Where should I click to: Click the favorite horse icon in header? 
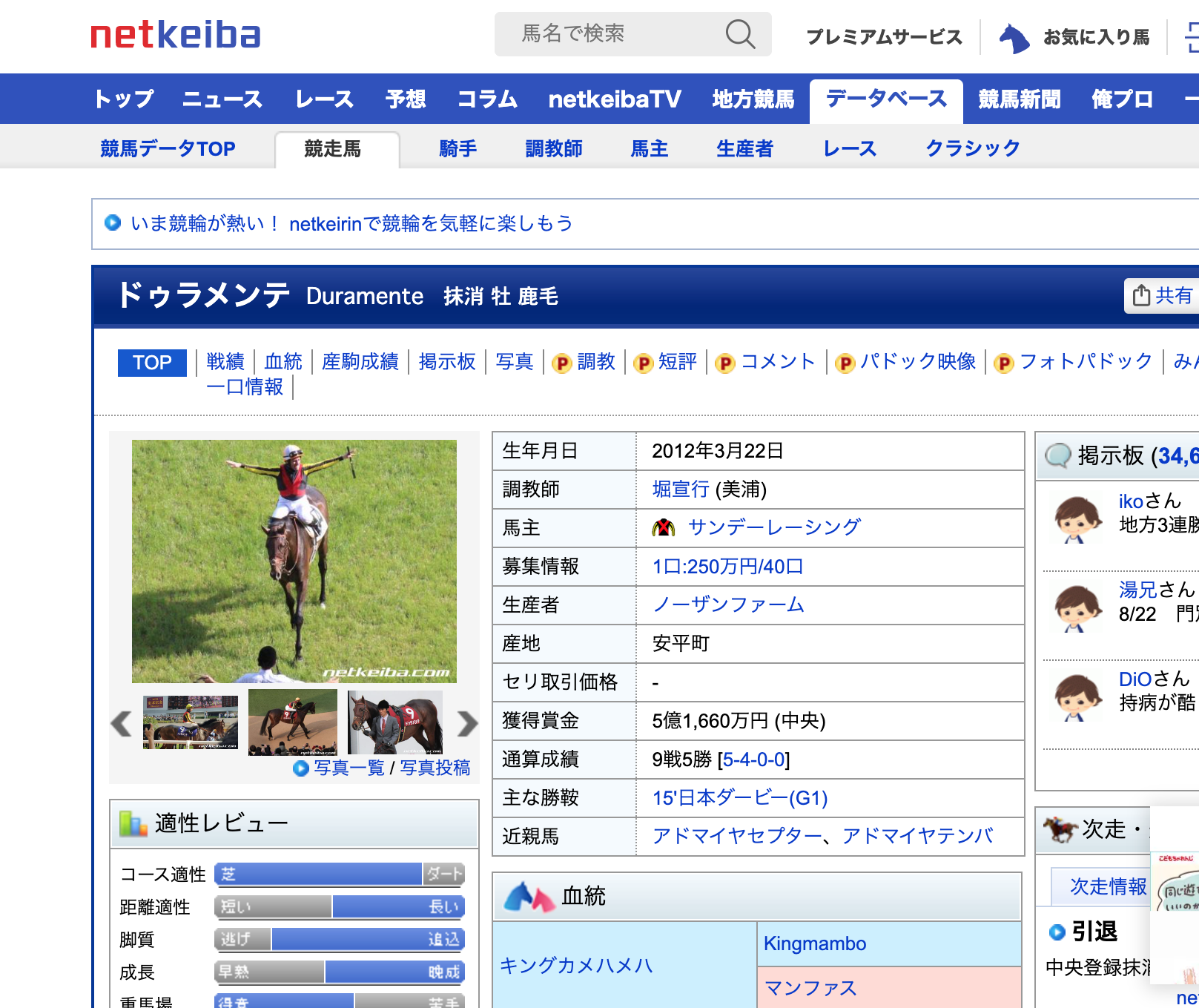pos(1014,37)
